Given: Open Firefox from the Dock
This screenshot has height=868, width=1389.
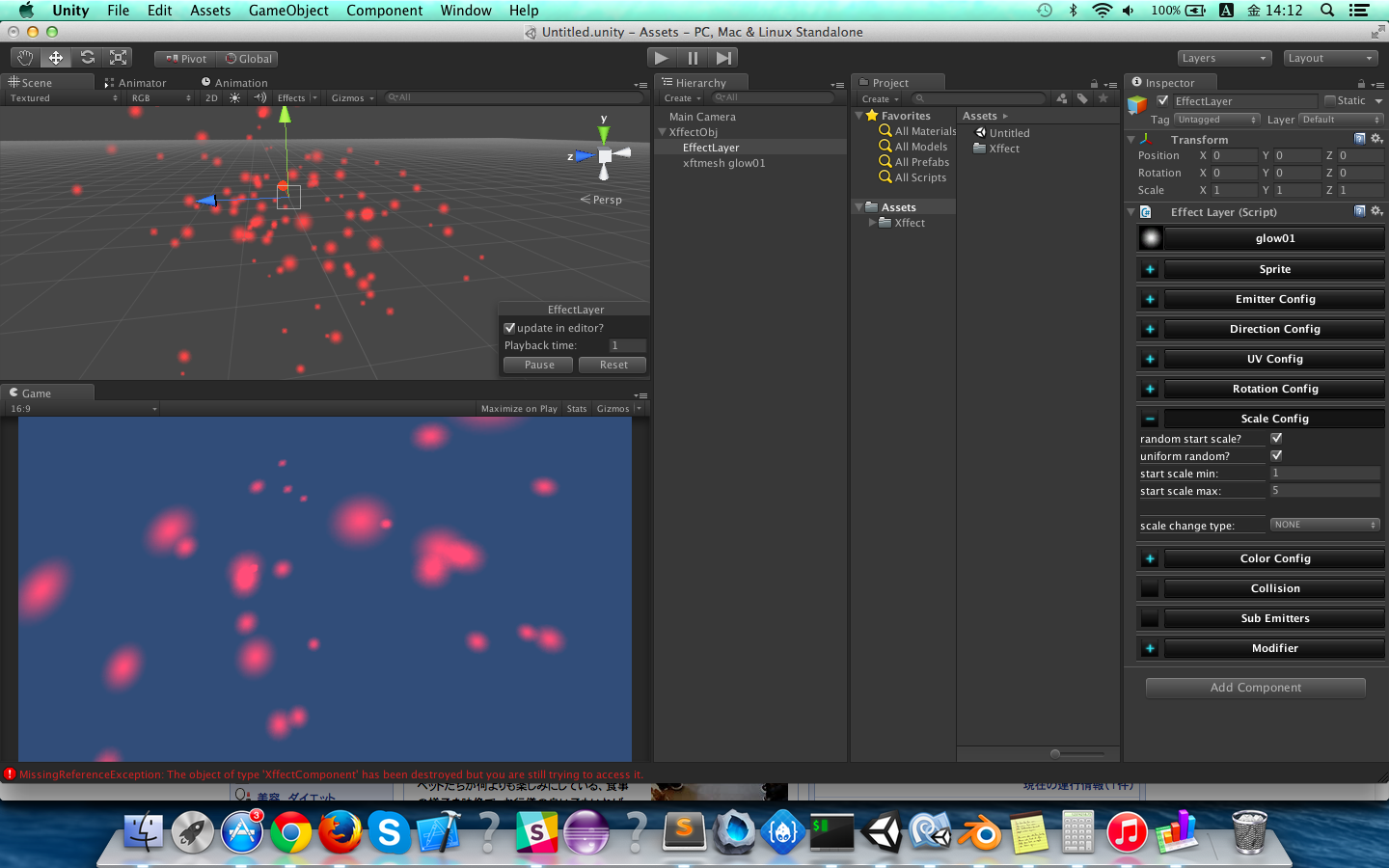Looking at the screenshot, I should [340, 831].
